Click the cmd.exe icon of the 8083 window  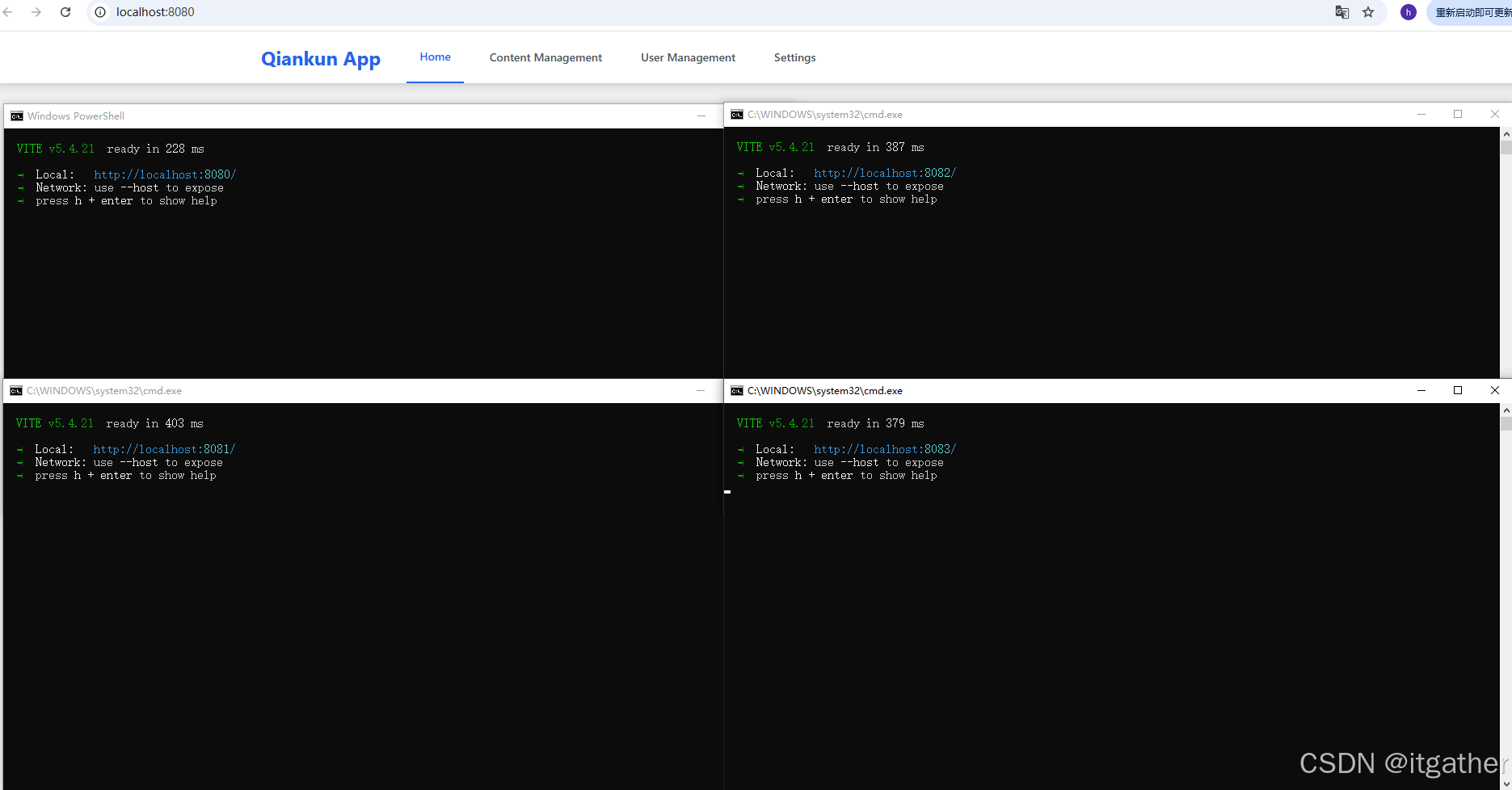pos(737,391)
